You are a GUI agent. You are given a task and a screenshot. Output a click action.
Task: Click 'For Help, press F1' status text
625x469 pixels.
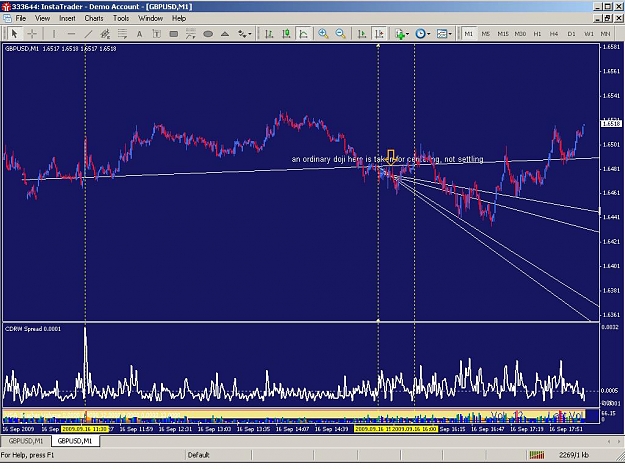(27, 455)
